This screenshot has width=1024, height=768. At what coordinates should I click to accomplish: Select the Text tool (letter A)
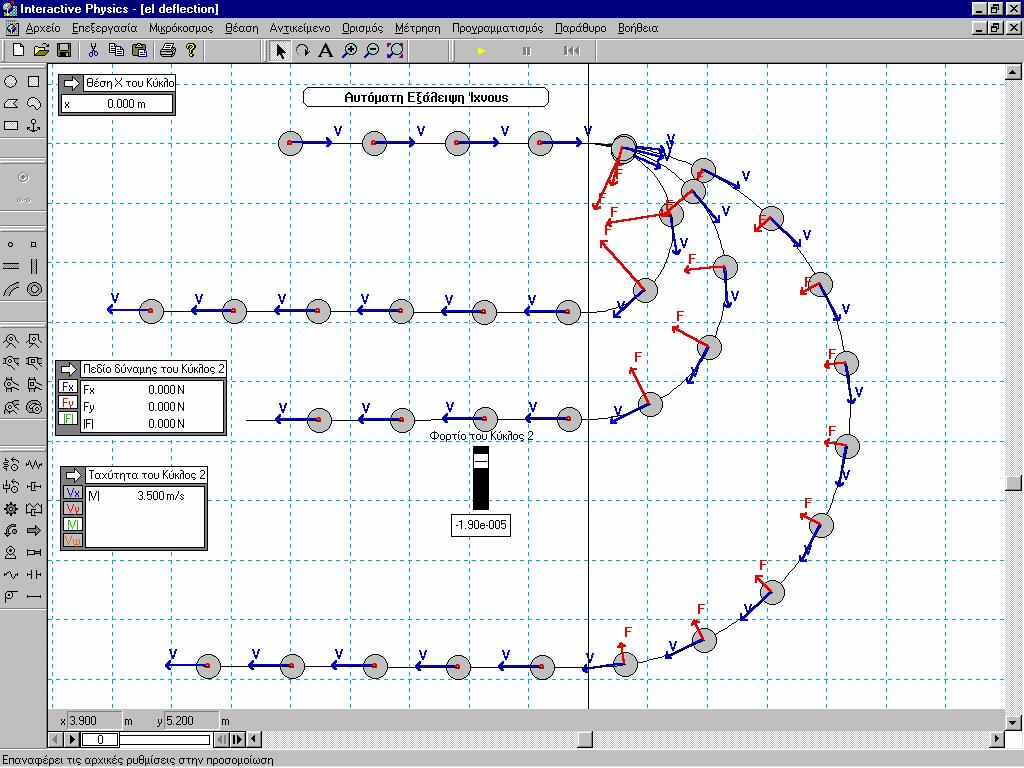(325, 50)
